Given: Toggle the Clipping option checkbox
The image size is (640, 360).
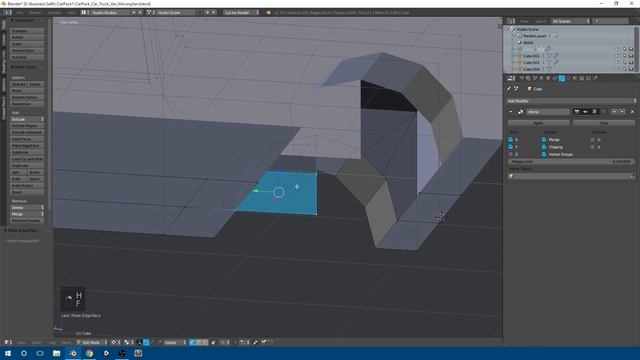Looking at the screenshot, I should 544,147.
